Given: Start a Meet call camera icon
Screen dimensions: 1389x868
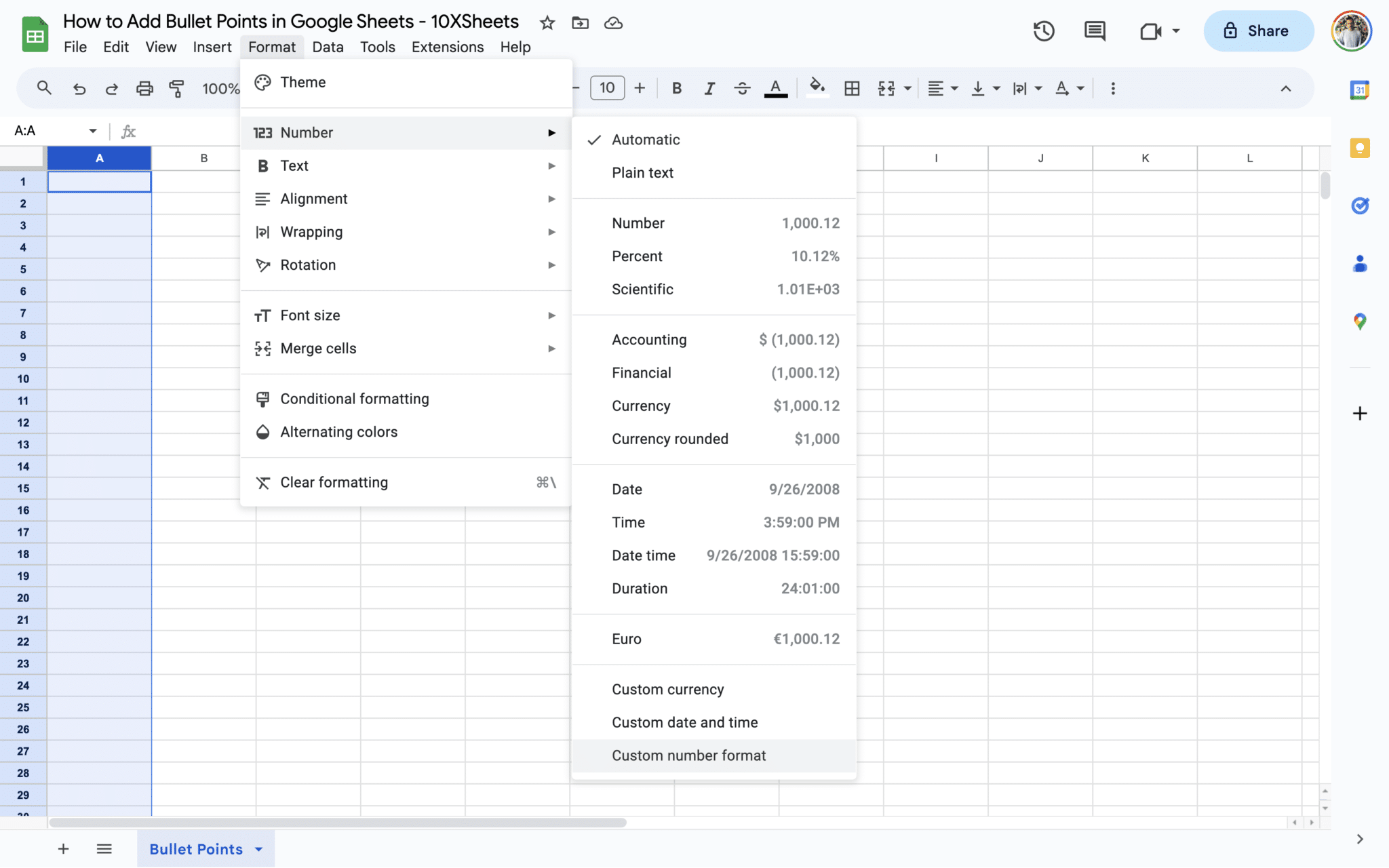Looking at the screenshot, I should click(1151, 31).
